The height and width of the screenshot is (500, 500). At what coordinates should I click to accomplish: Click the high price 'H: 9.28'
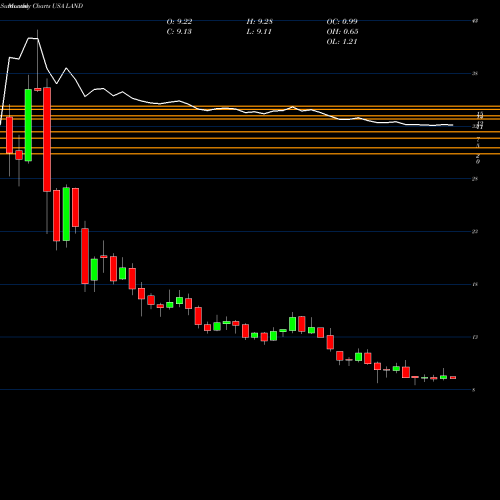[260, 22]
